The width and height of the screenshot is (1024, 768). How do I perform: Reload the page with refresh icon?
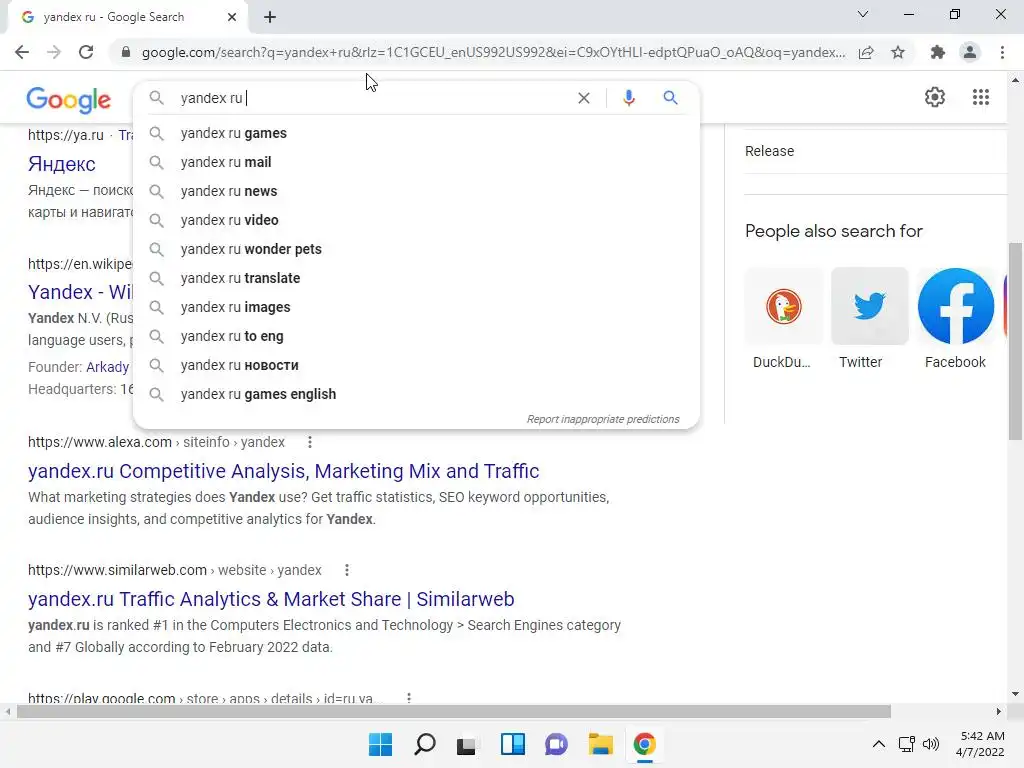pyautogui.click(x=86, y=52)
